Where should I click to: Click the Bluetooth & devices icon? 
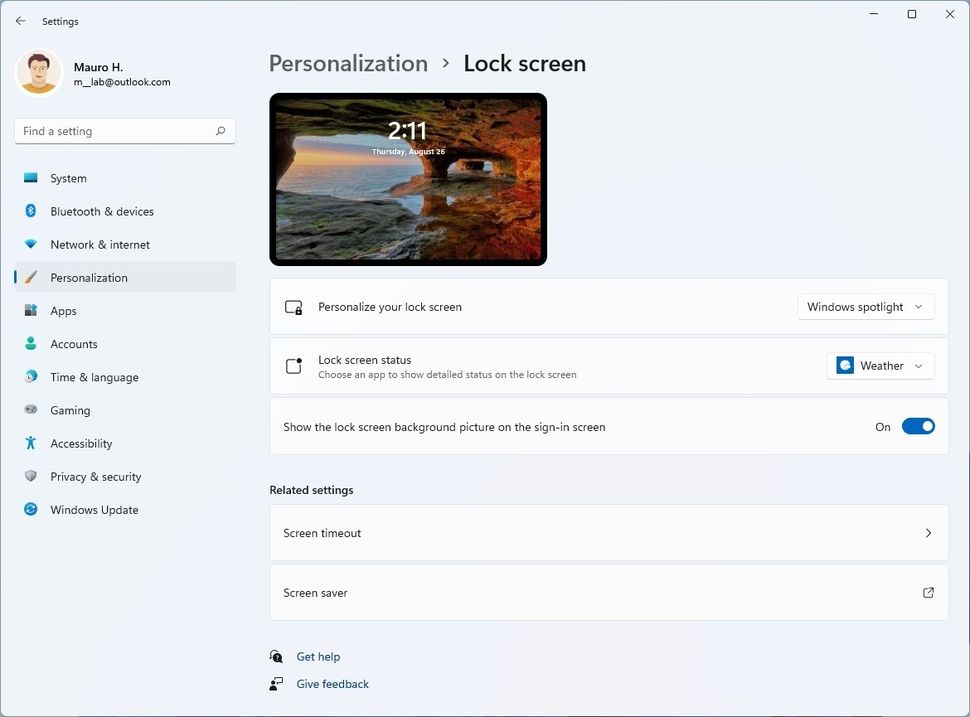click(31, 211)
